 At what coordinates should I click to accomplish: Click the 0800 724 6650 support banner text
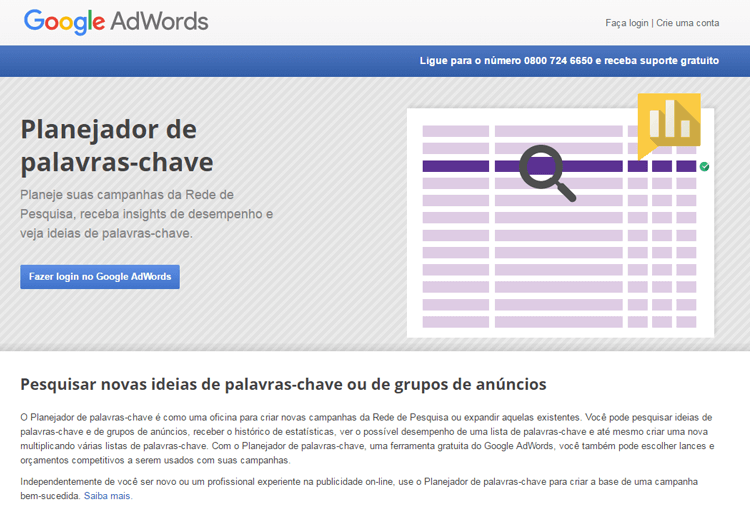(569, 60)
